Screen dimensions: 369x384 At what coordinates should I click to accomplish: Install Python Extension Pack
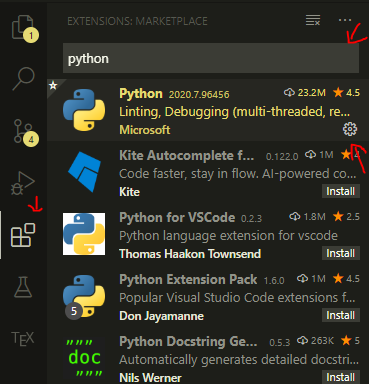[341, 315]
